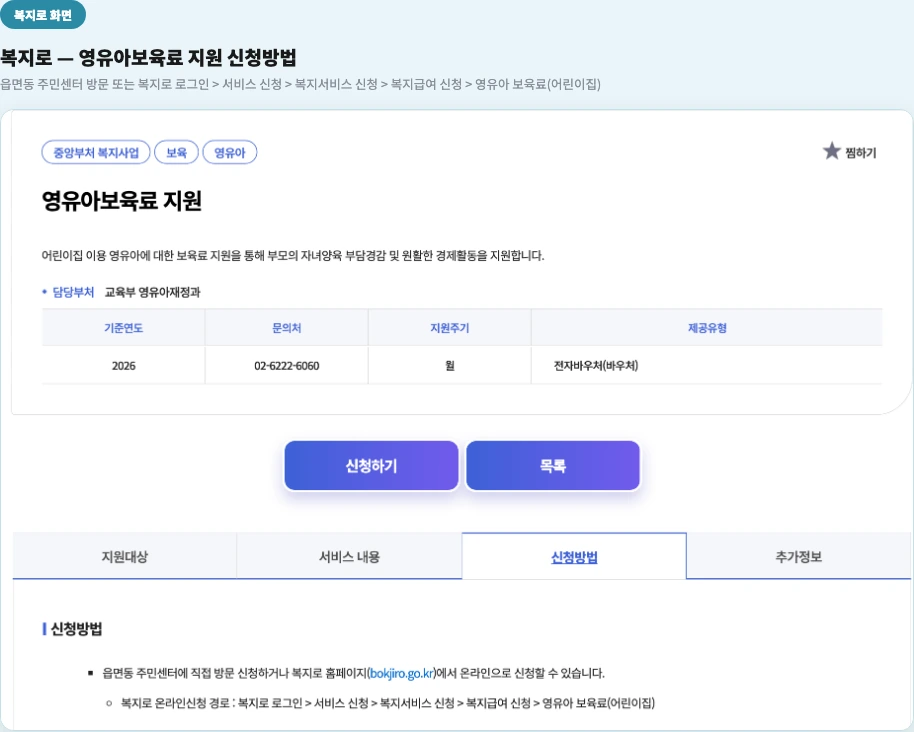The image size is (914, 732).
Task: Switch to the 서비스 내용 tab
Action: 349,557
